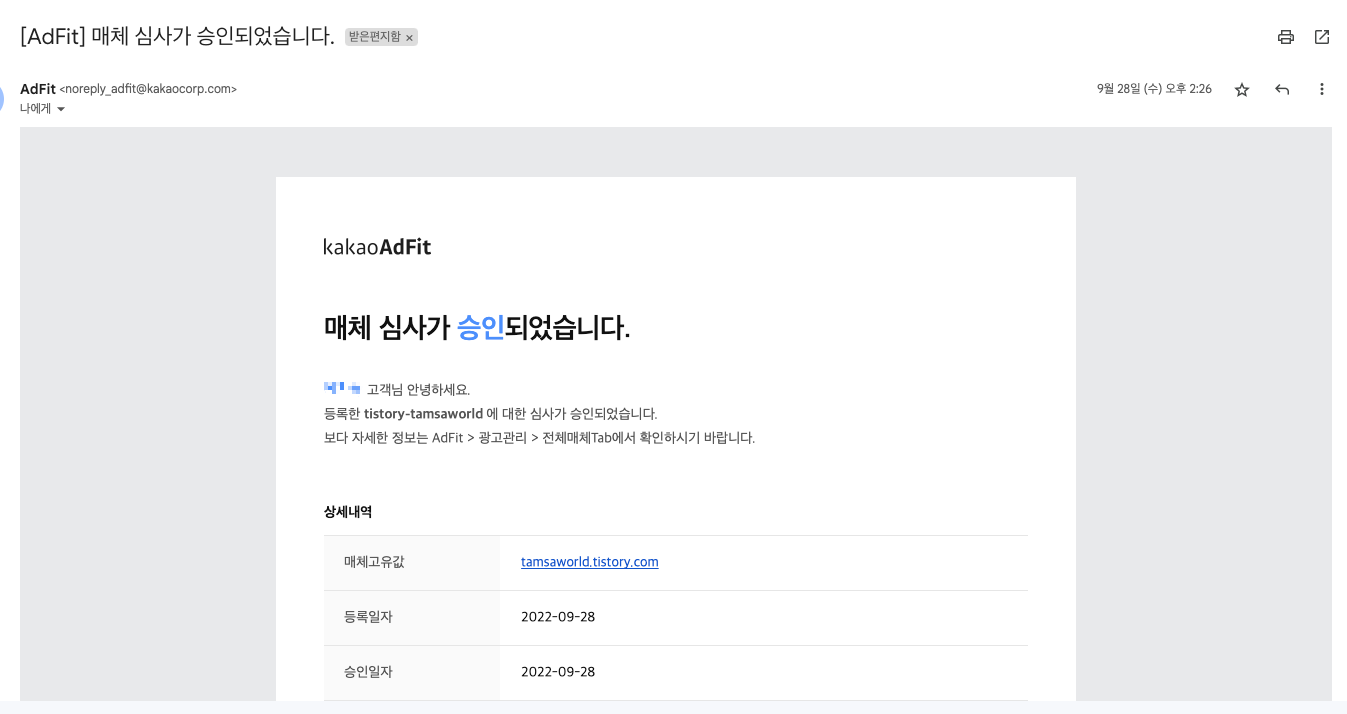Print this email using the printer icon
1347x714 pixels.
pyautogui.click(x=1286, y=37)
